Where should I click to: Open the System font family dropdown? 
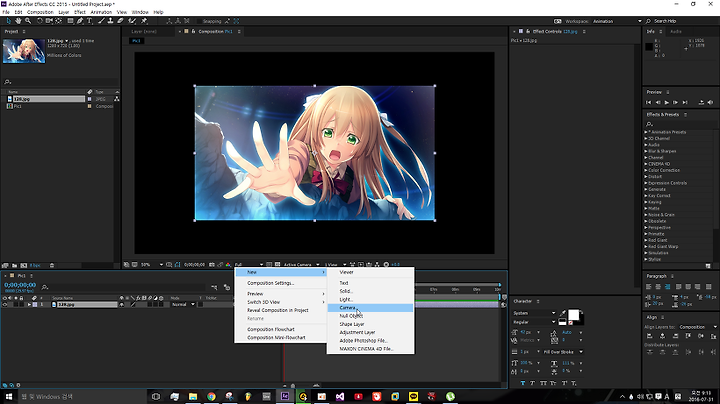pyautogui.click(x=534, y=313)
